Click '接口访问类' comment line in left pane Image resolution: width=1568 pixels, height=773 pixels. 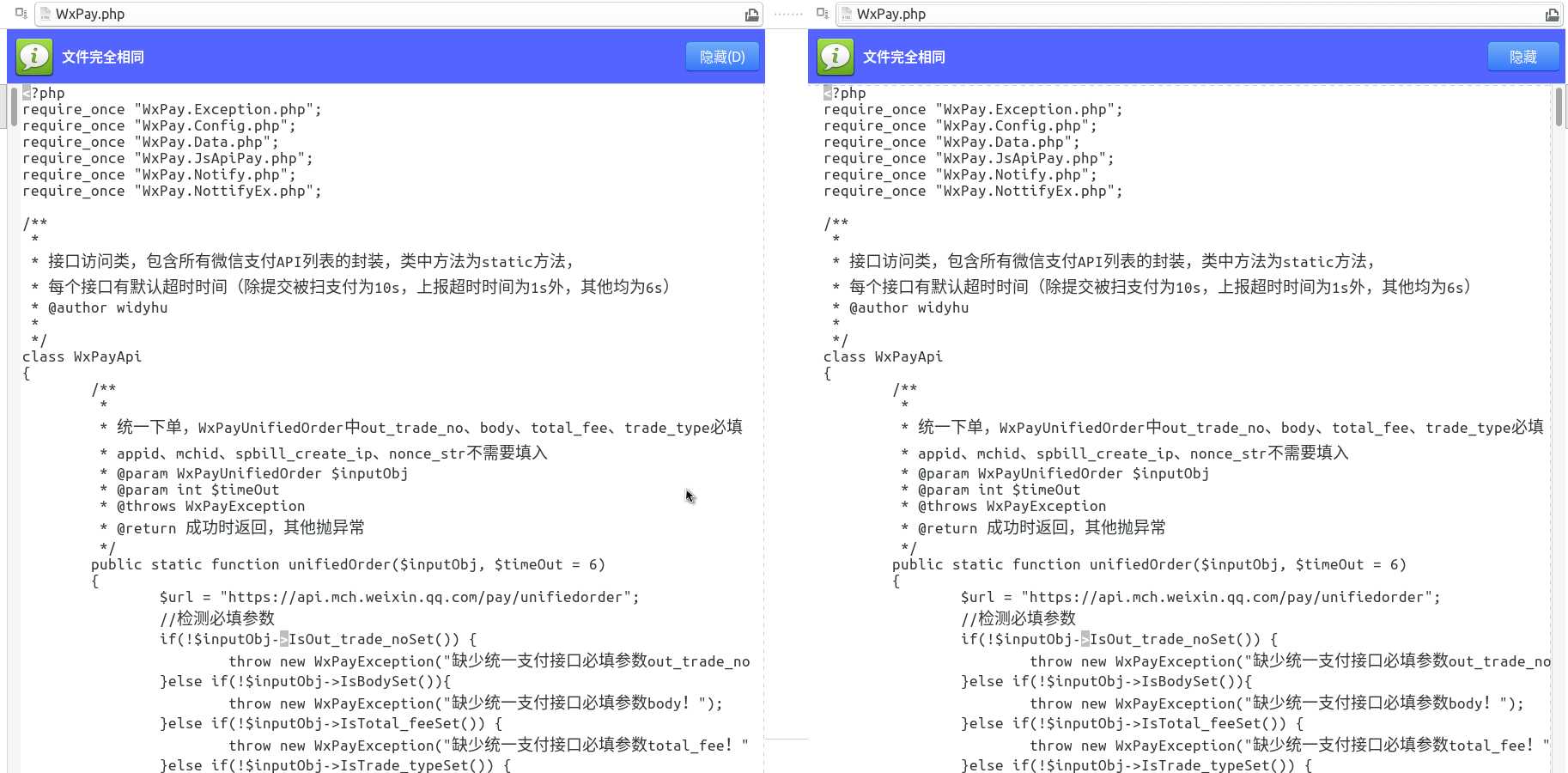tap(302, 261)
